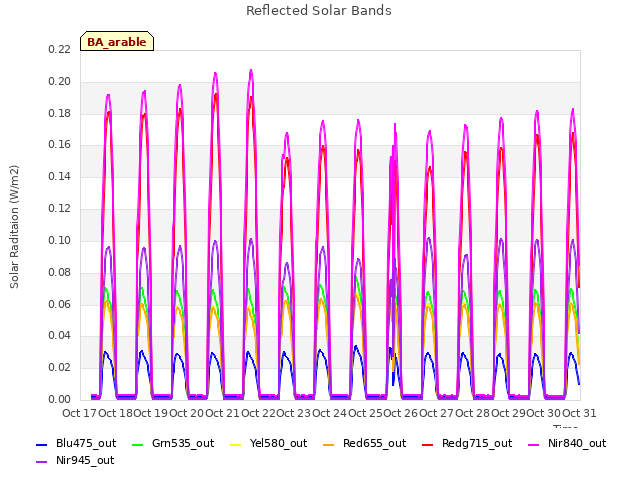Click the Redg715_out red legend swatch

click(x=427, y=445)
